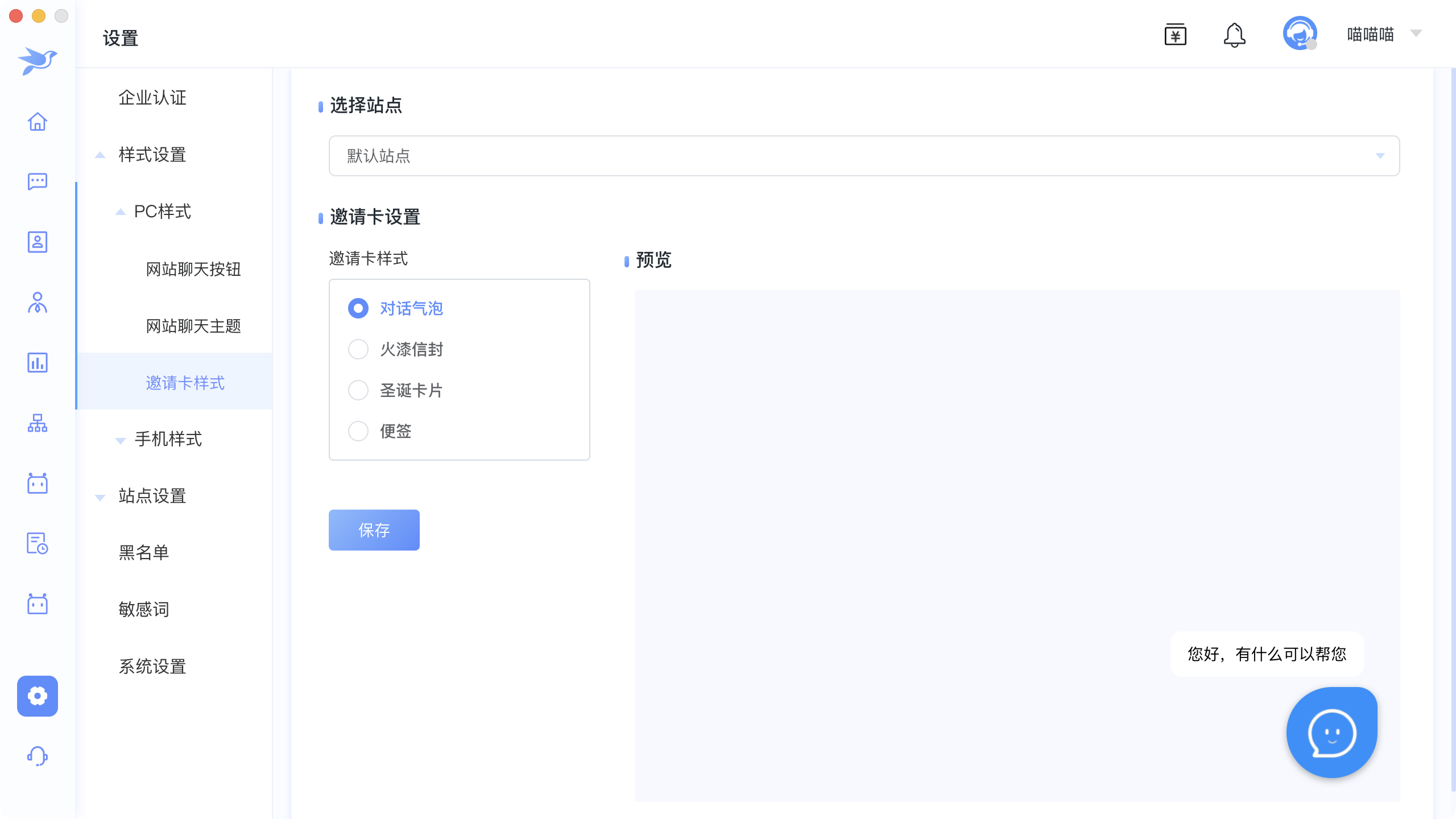Viewport: 1456px width, 819px height.
Task: Open the notification bell icon
Action: click(x=1234, y=35)
